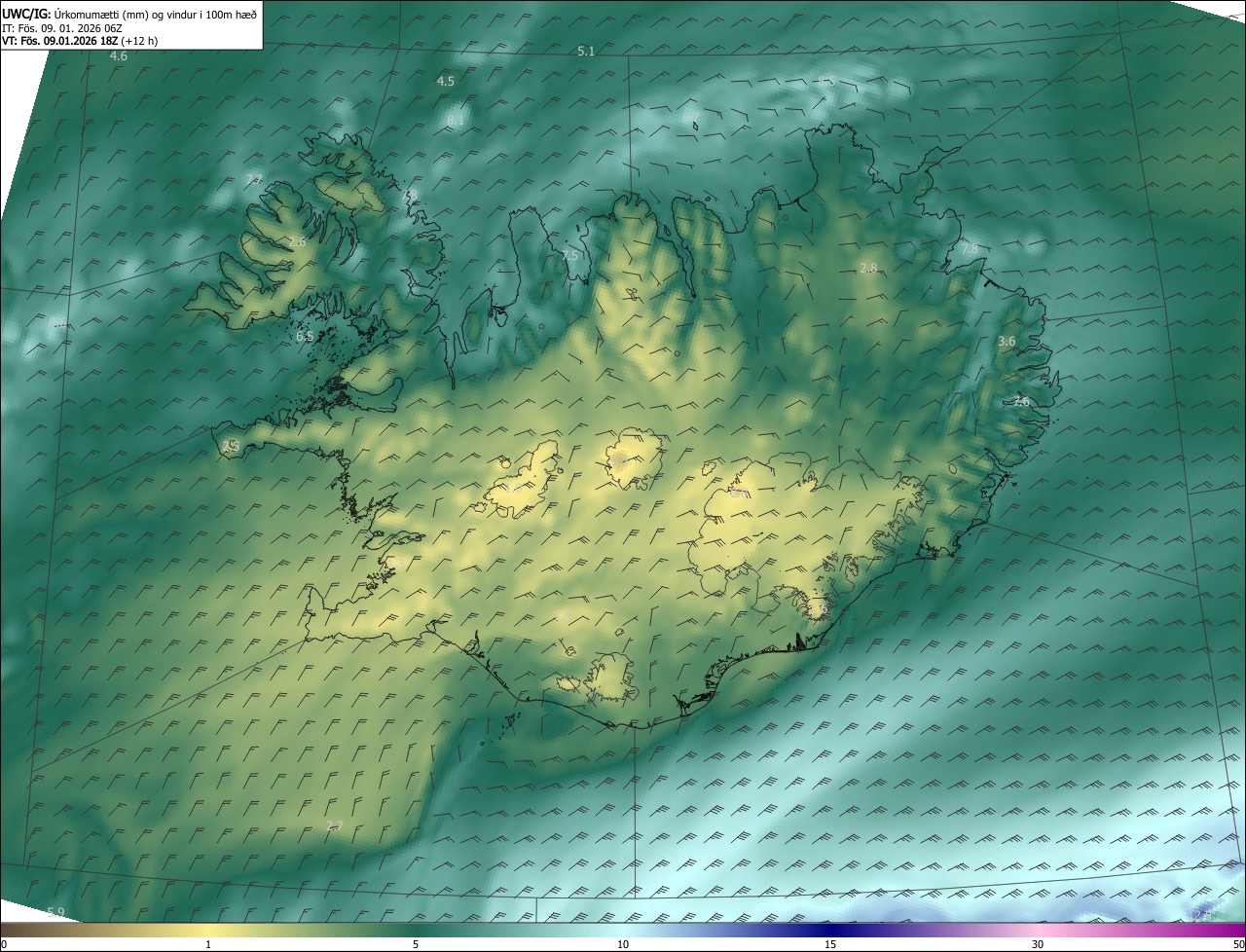This screenshot has width=1246, height=952.
Task: Click the '6.5' value label over Breiðafjörður
Action: (304, 337)
